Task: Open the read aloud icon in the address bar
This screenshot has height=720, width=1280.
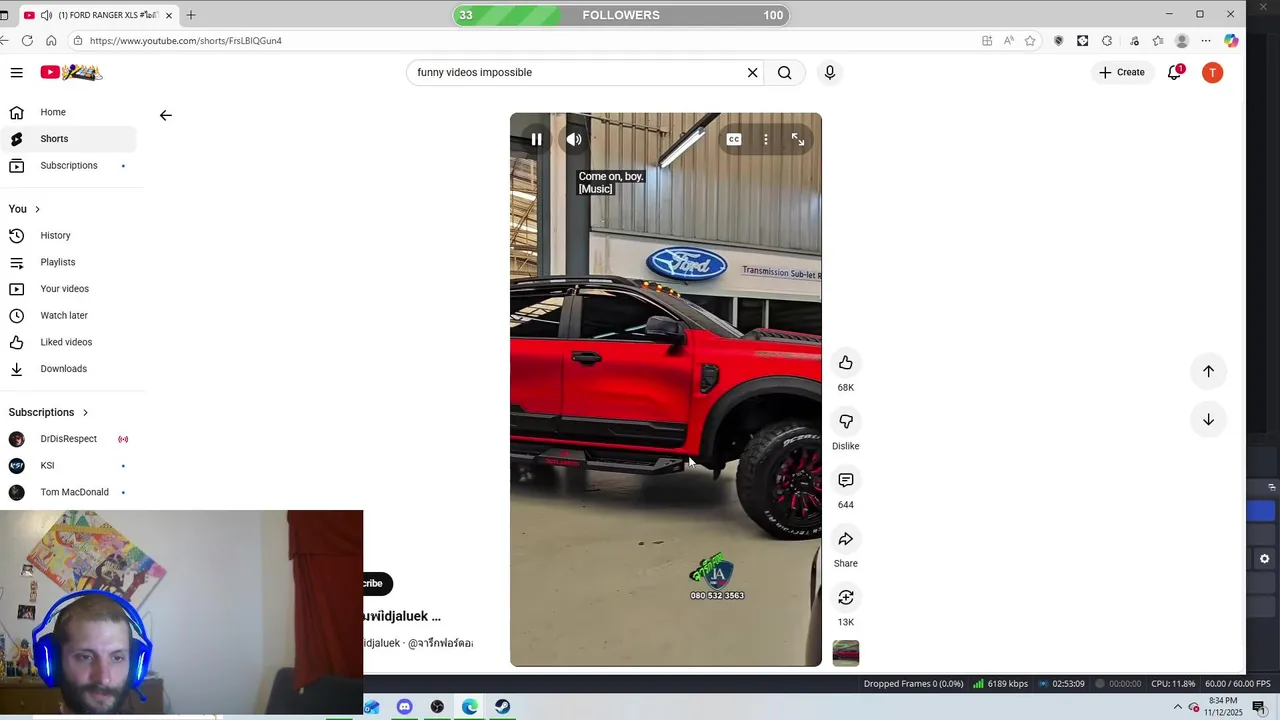Action: pyautogui.click(x=1008, y=41)
